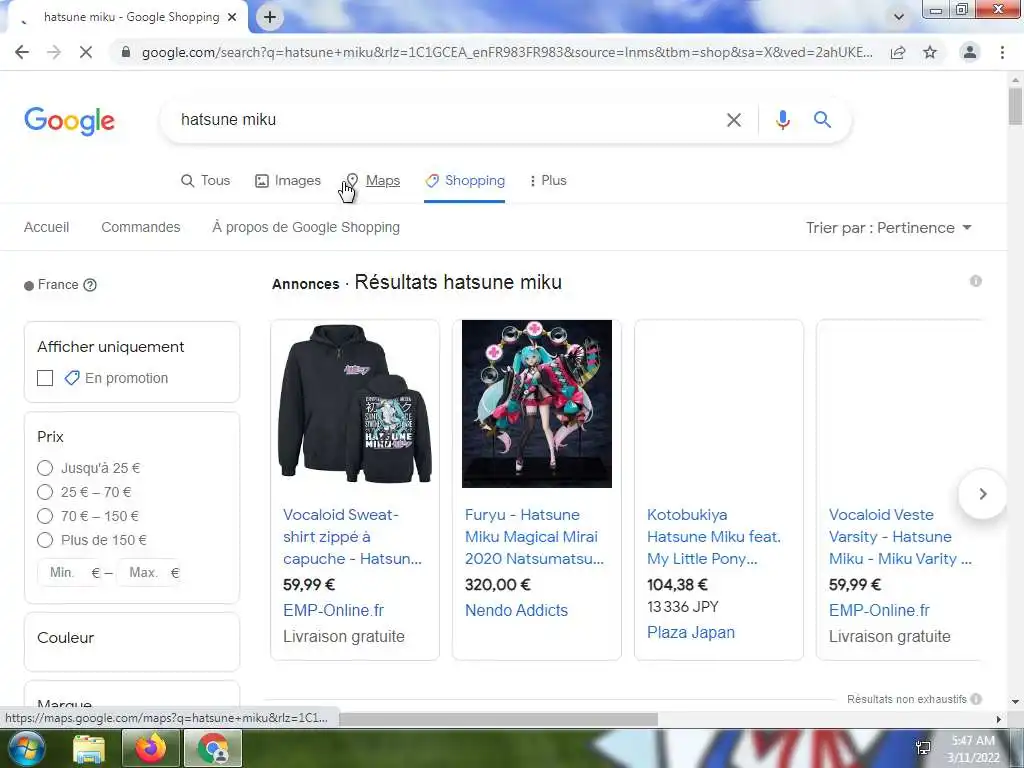Click the info icon by Résultats non exhaustifs
The height and width of the screenshot is (768, 1024).
(976, 699)
